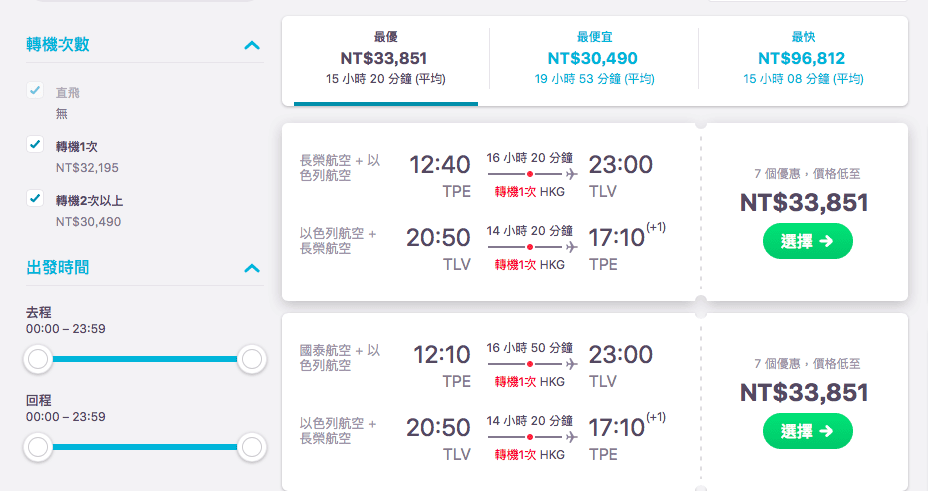The height and width of the screenshot is (491, 928).
Task: Click airplane icon on 12:10 TPE flight
Action: coord(571,364)
